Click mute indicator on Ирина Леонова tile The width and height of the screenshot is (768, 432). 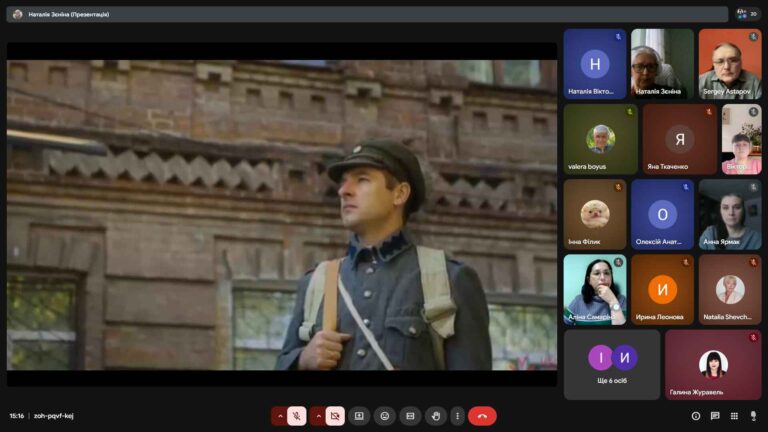[x=686, y=263]
